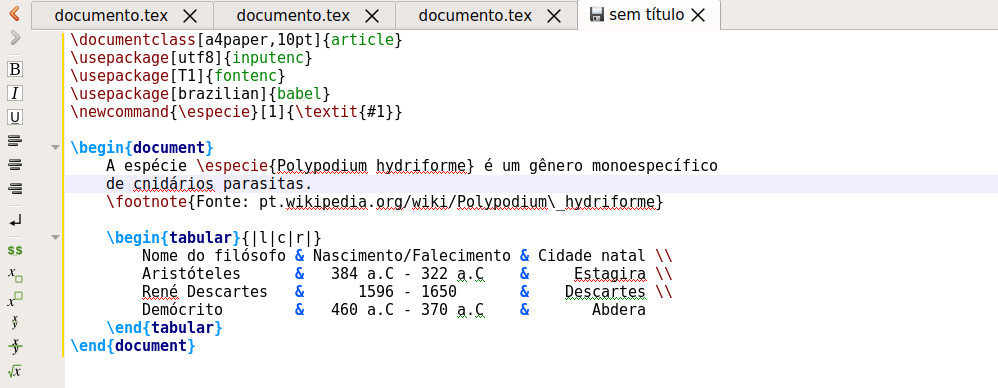Viewport: 998px width, 388px height.
Task: Insert a subscript with the sidebar icon
Action: pyautogui.click(x=15, y=275)
